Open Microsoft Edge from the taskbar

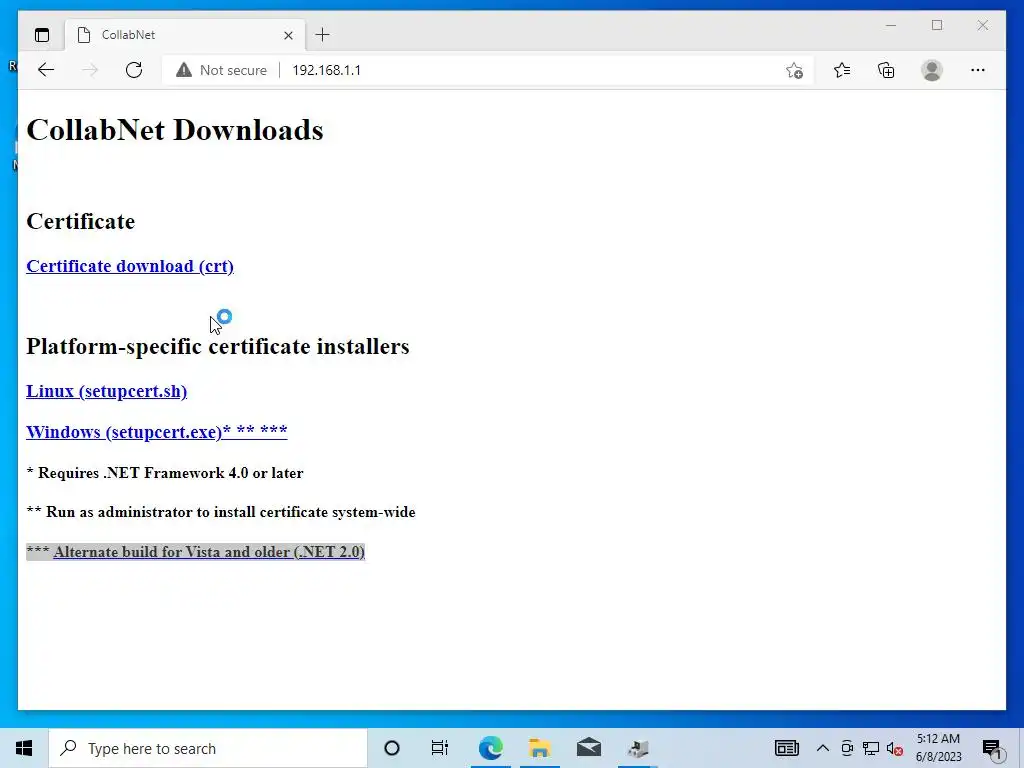(x=490, y=748)
